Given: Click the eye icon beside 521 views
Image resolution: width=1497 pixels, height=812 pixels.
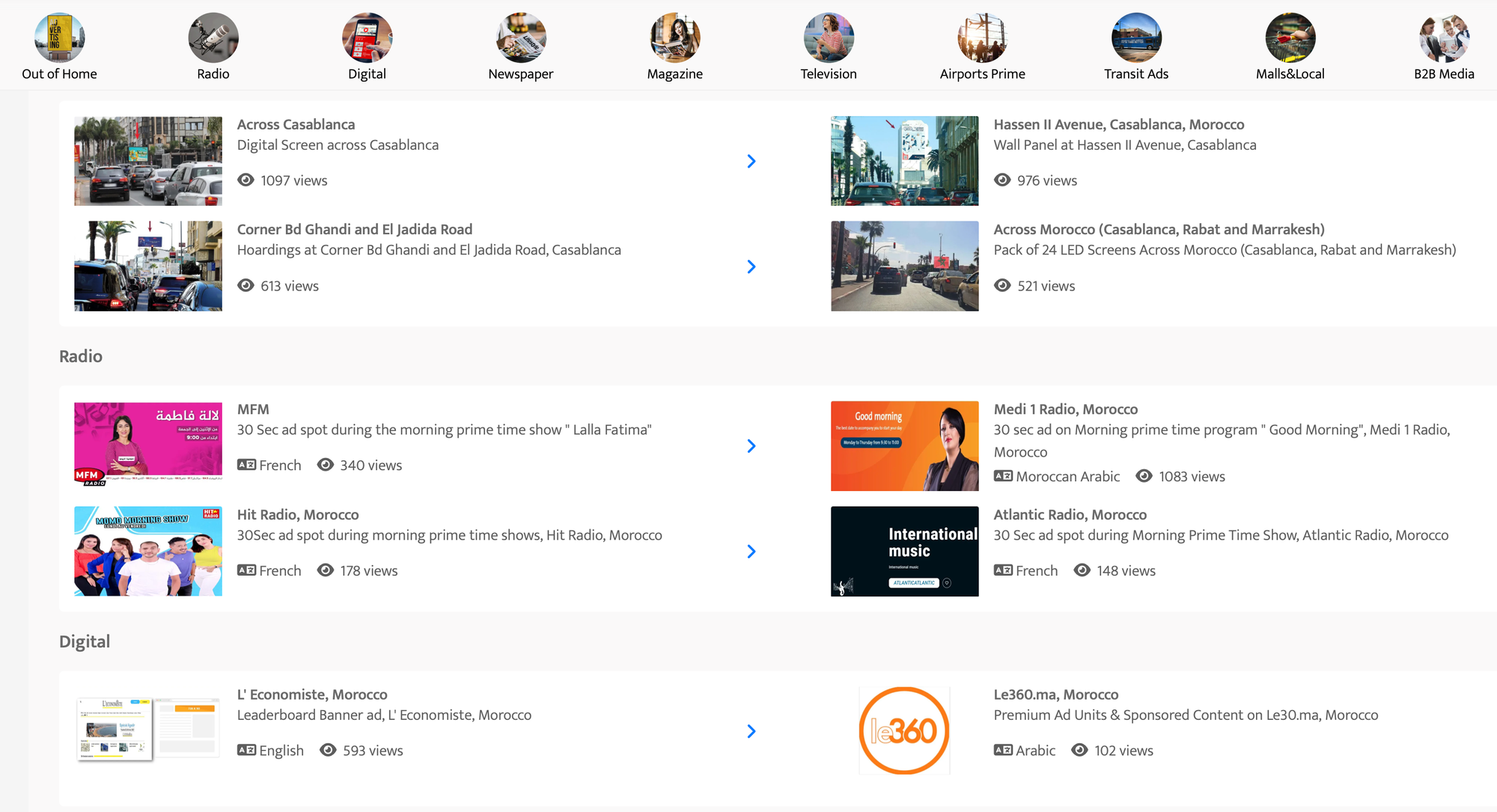Looking at the screenshot, I should pyautogui.click(x=1002, y=285).
